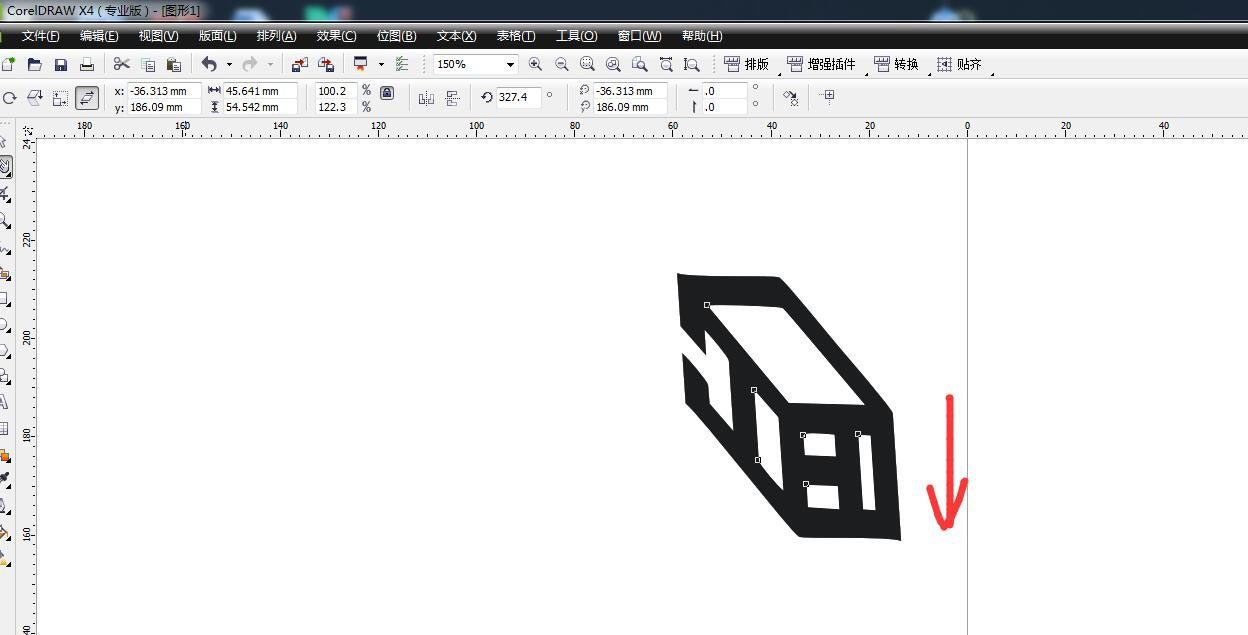This screenshot has width=1248, height=635.
Task: Click the Cut scissors icon
Action: coord(121,64)
